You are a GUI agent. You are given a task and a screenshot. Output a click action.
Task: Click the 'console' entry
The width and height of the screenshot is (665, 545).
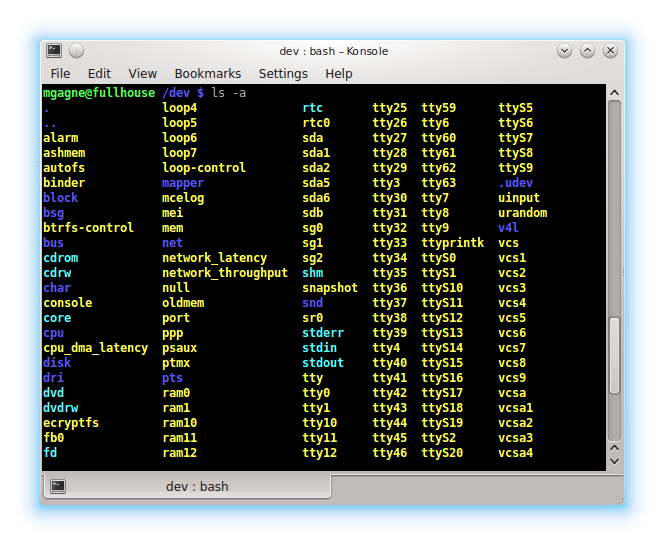click(67, 303)
